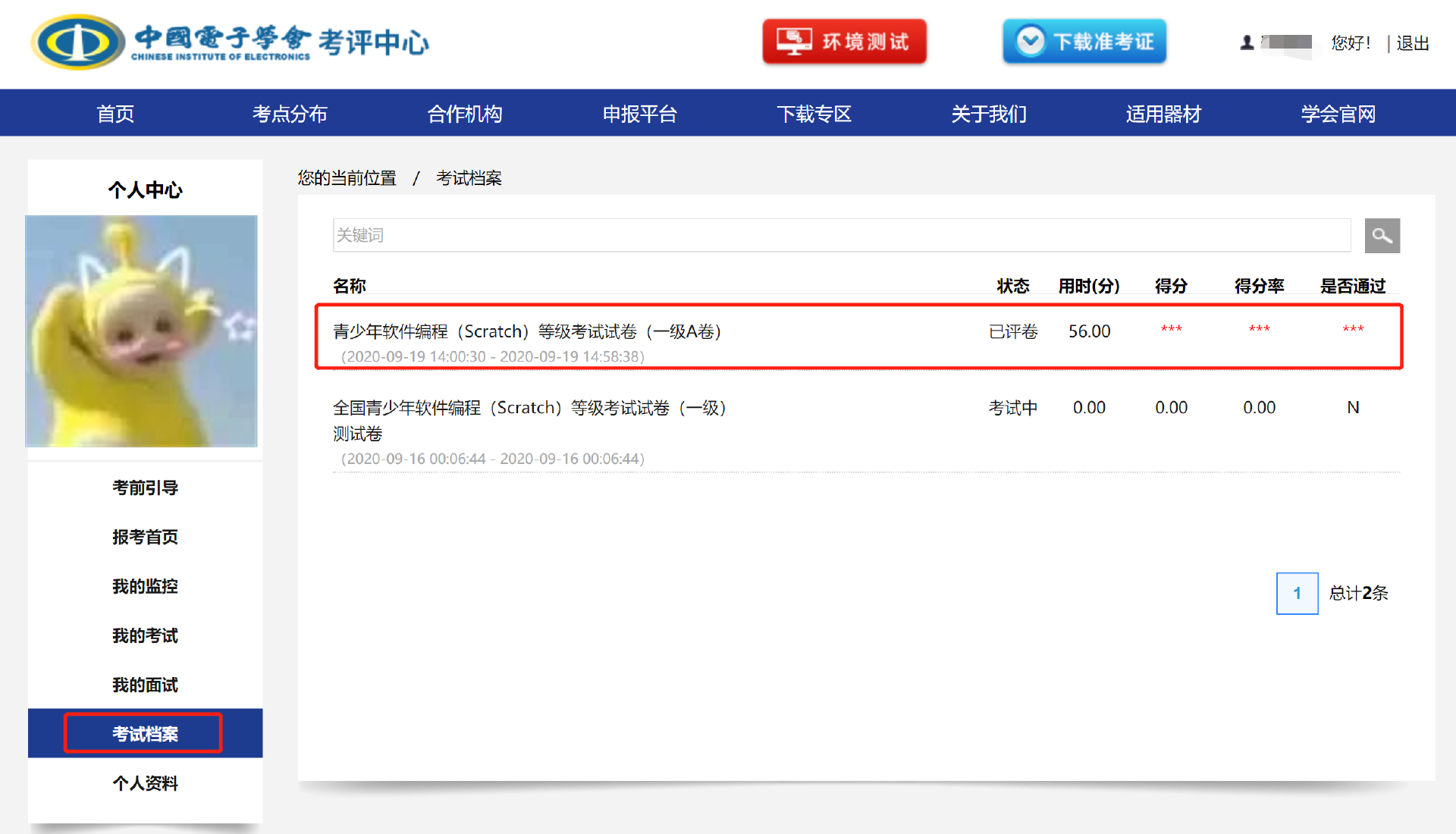Image resolution: width=1456 pixels, height=834 pixels.
Task: Focus the 关键词 search input field
Action: pyautogui.click(x=841, y=236)
